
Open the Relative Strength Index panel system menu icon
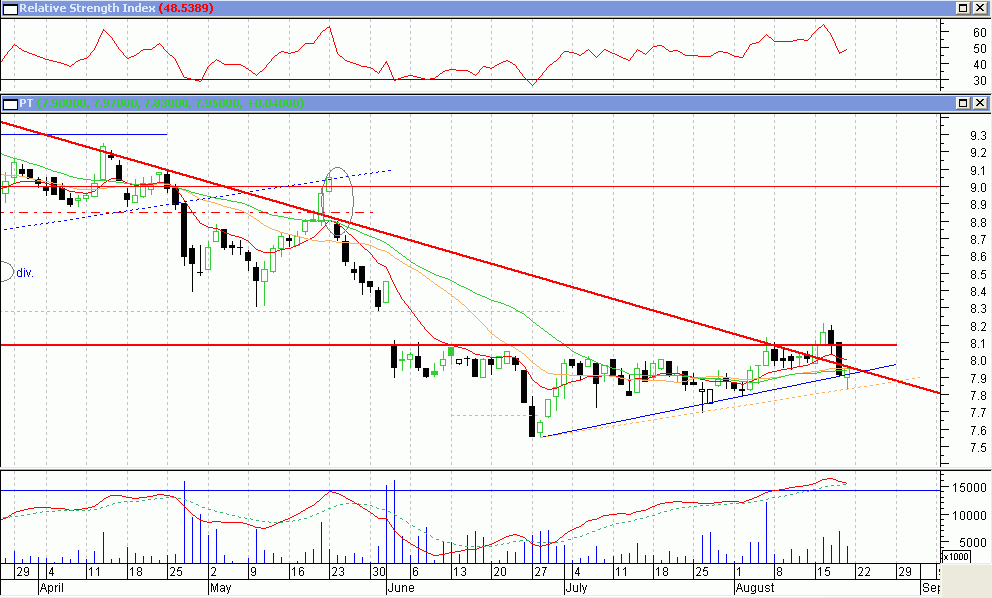[x=10, y=8]
